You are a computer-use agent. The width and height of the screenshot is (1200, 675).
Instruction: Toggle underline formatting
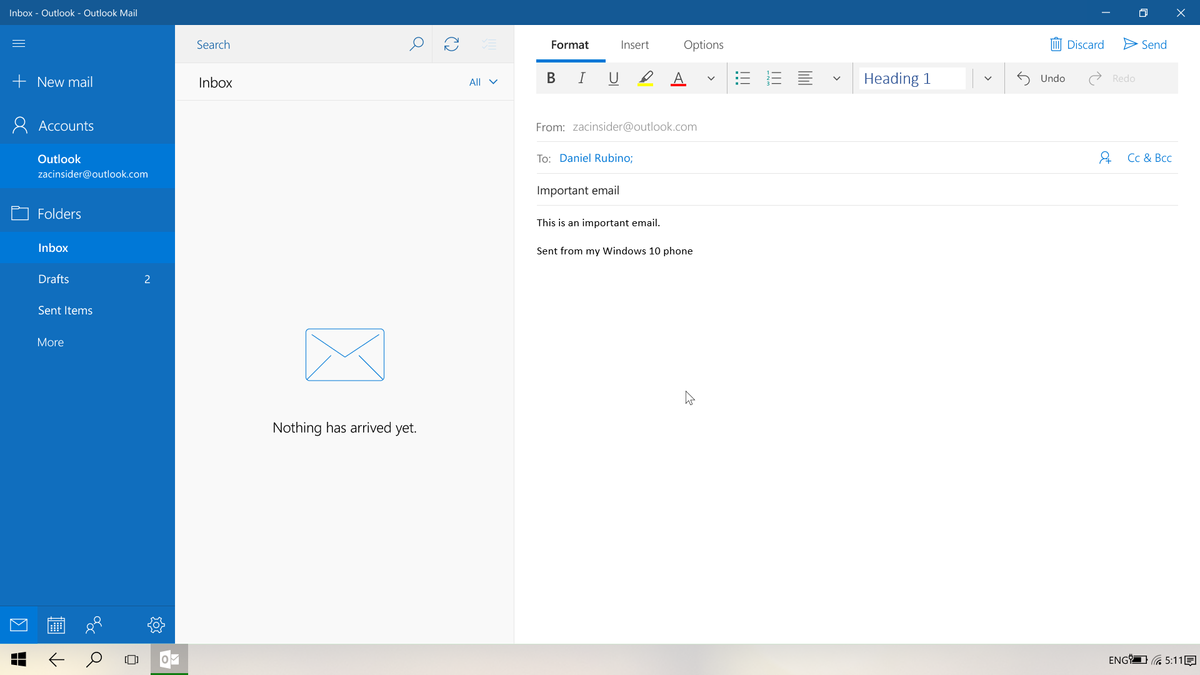(613, 77)
